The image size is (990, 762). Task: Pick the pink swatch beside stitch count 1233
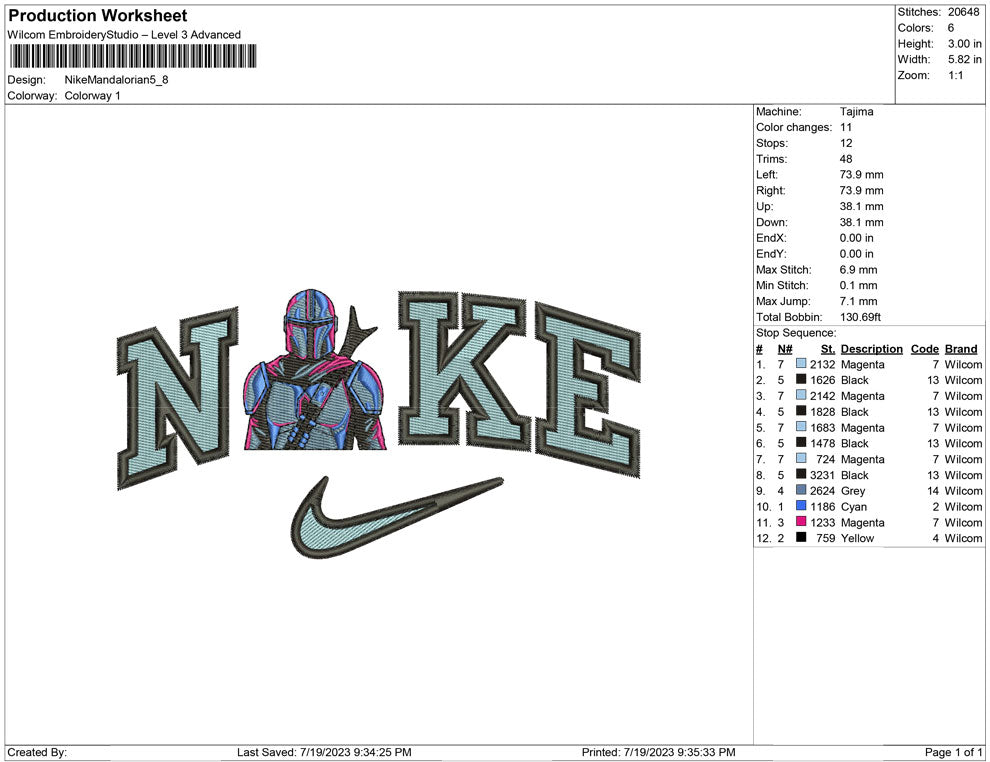click(x=801, y=521)
